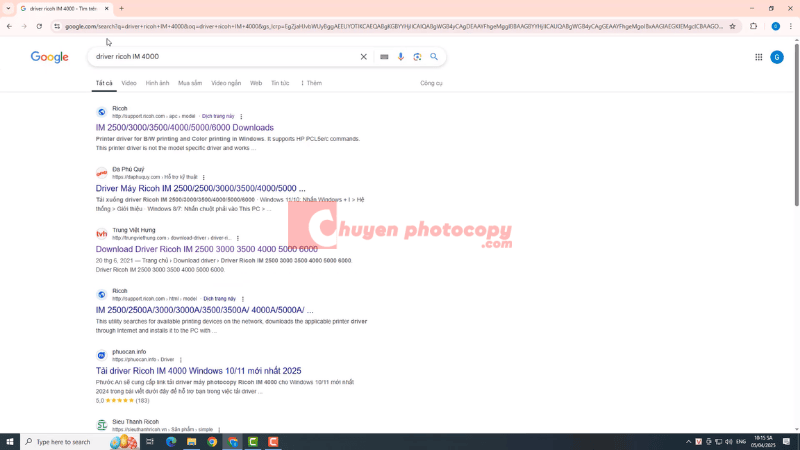Open a new browser tab
Viewport: 800px width, 450px height.
pyautogui.click(x=121, y=8)
